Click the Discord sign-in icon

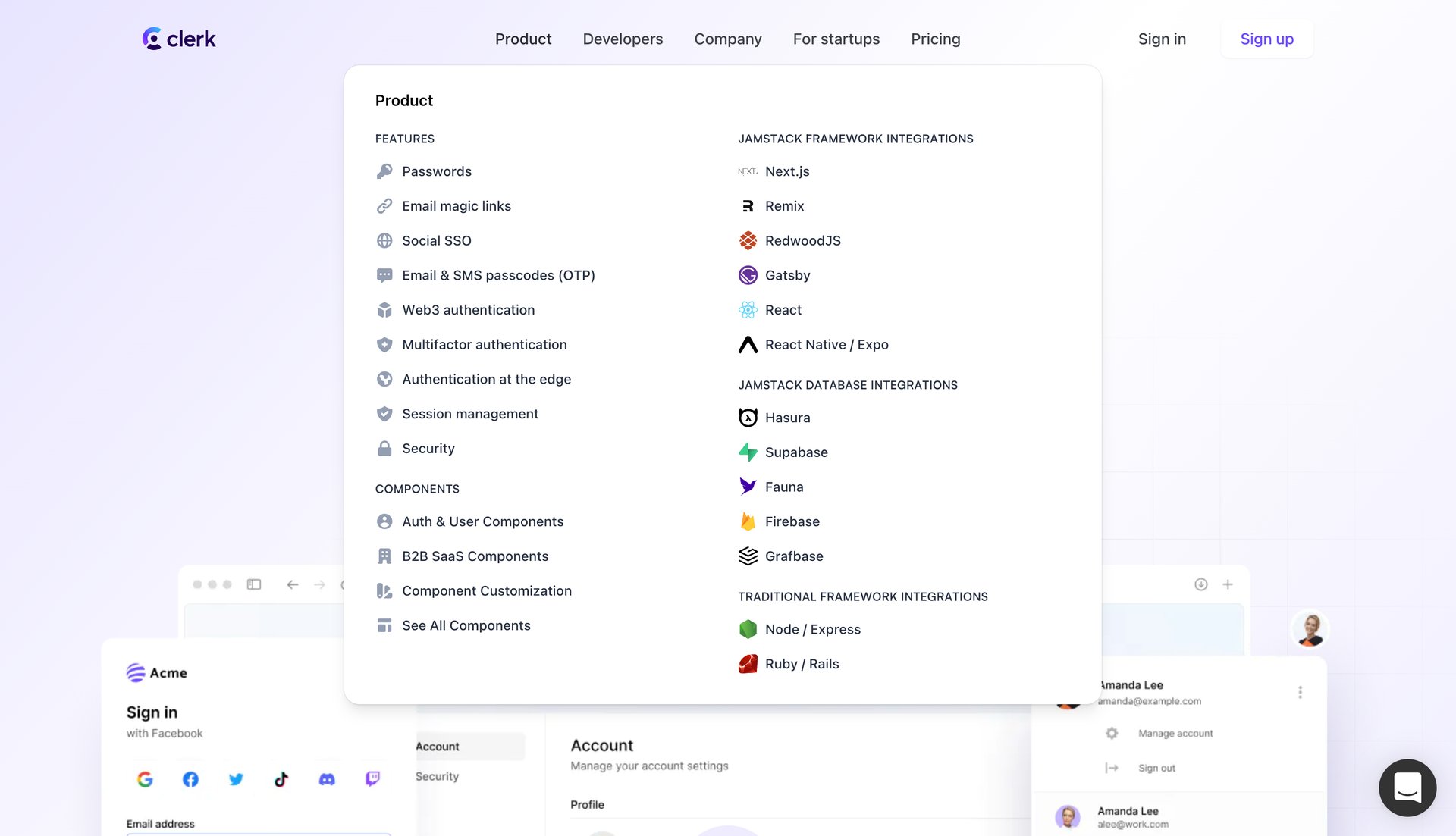coord(327,778)
